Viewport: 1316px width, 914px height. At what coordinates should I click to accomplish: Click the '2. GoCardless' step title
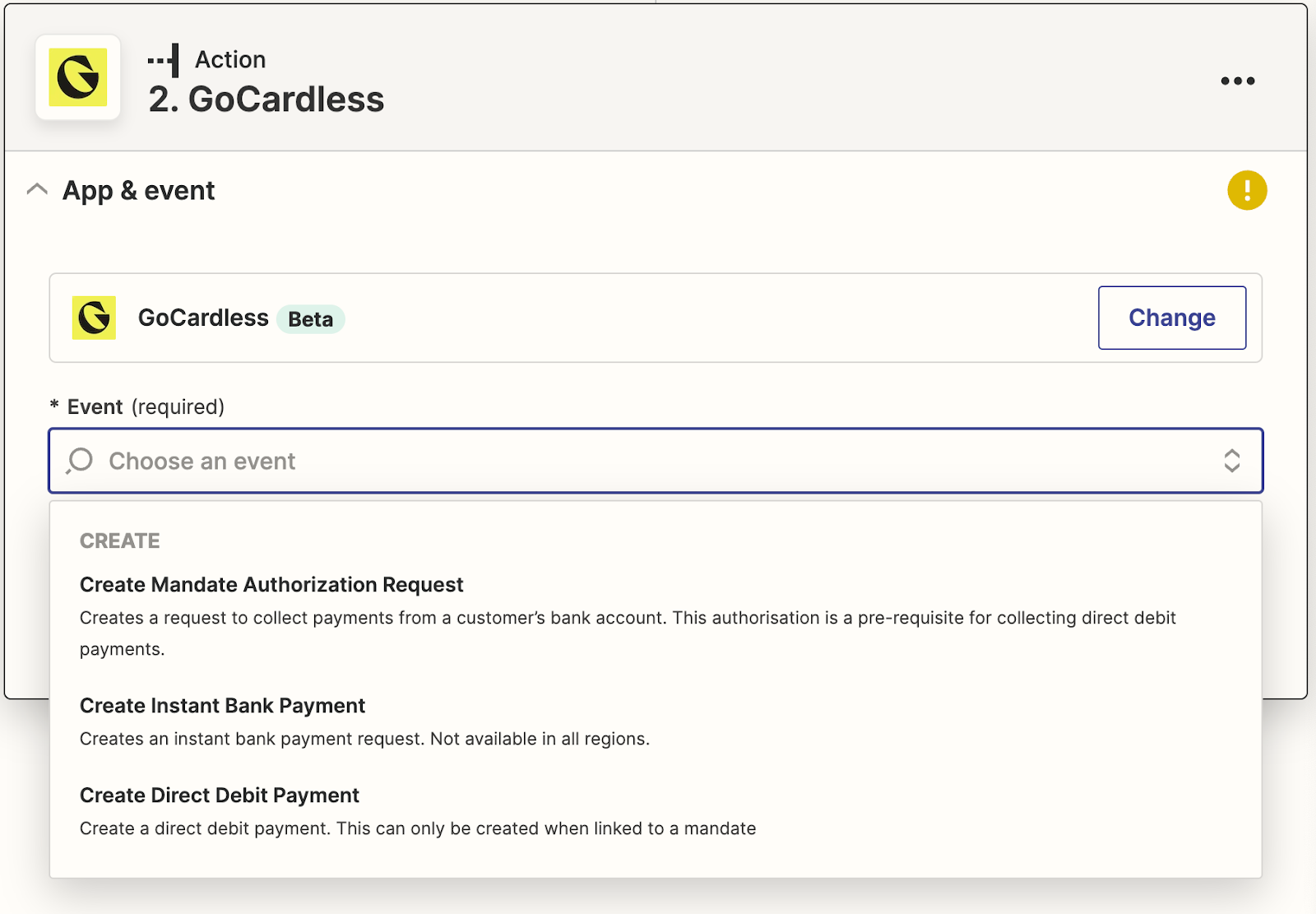(x=266, y=100)
